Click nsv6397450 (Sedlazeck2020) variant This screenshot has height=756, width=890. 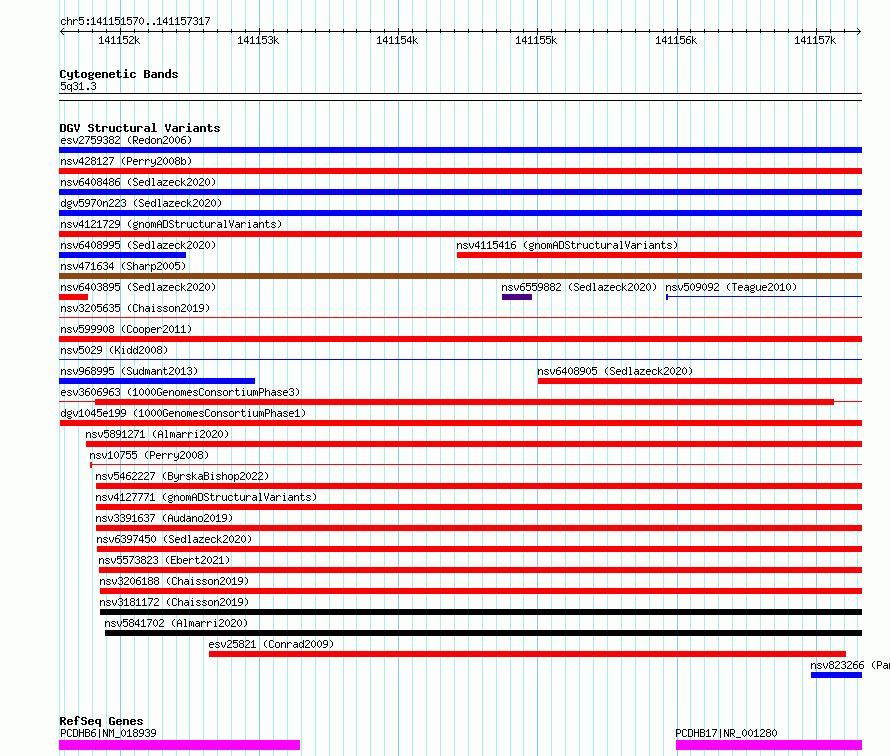[174, 539]
